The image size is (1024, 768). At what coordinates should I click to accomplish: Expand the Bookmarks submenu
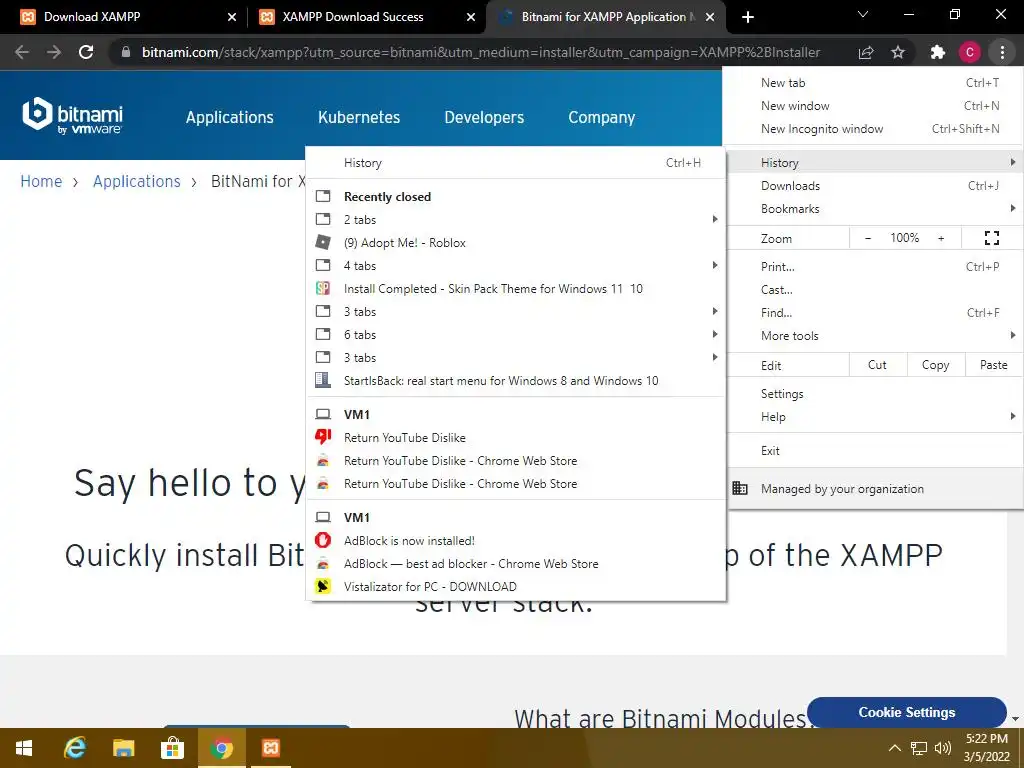875,209
